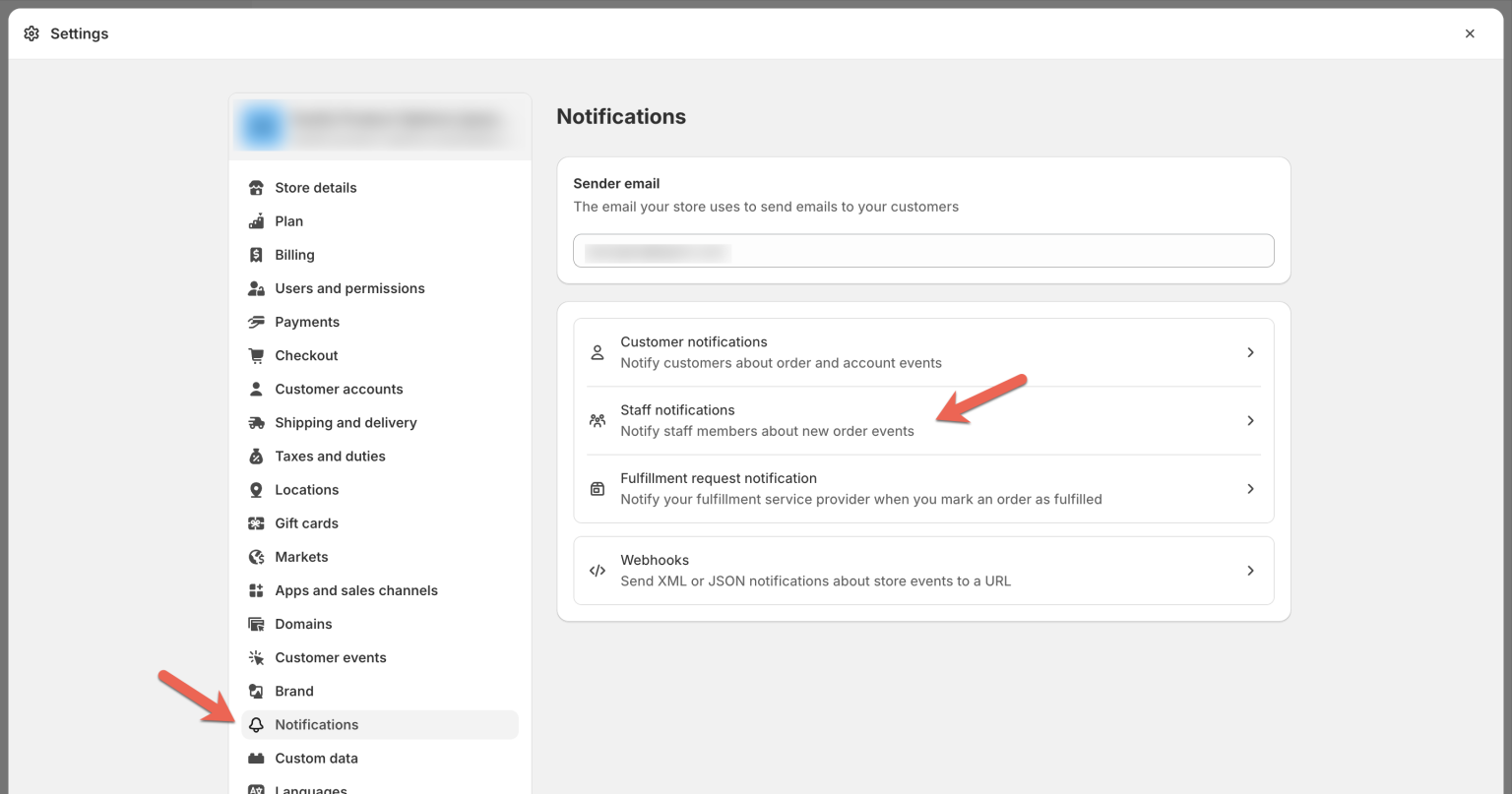Image resolution: width=1512 pixels, height=794 pixels.
Task: Click the Payments credit card icon
Action: (256, 322)
